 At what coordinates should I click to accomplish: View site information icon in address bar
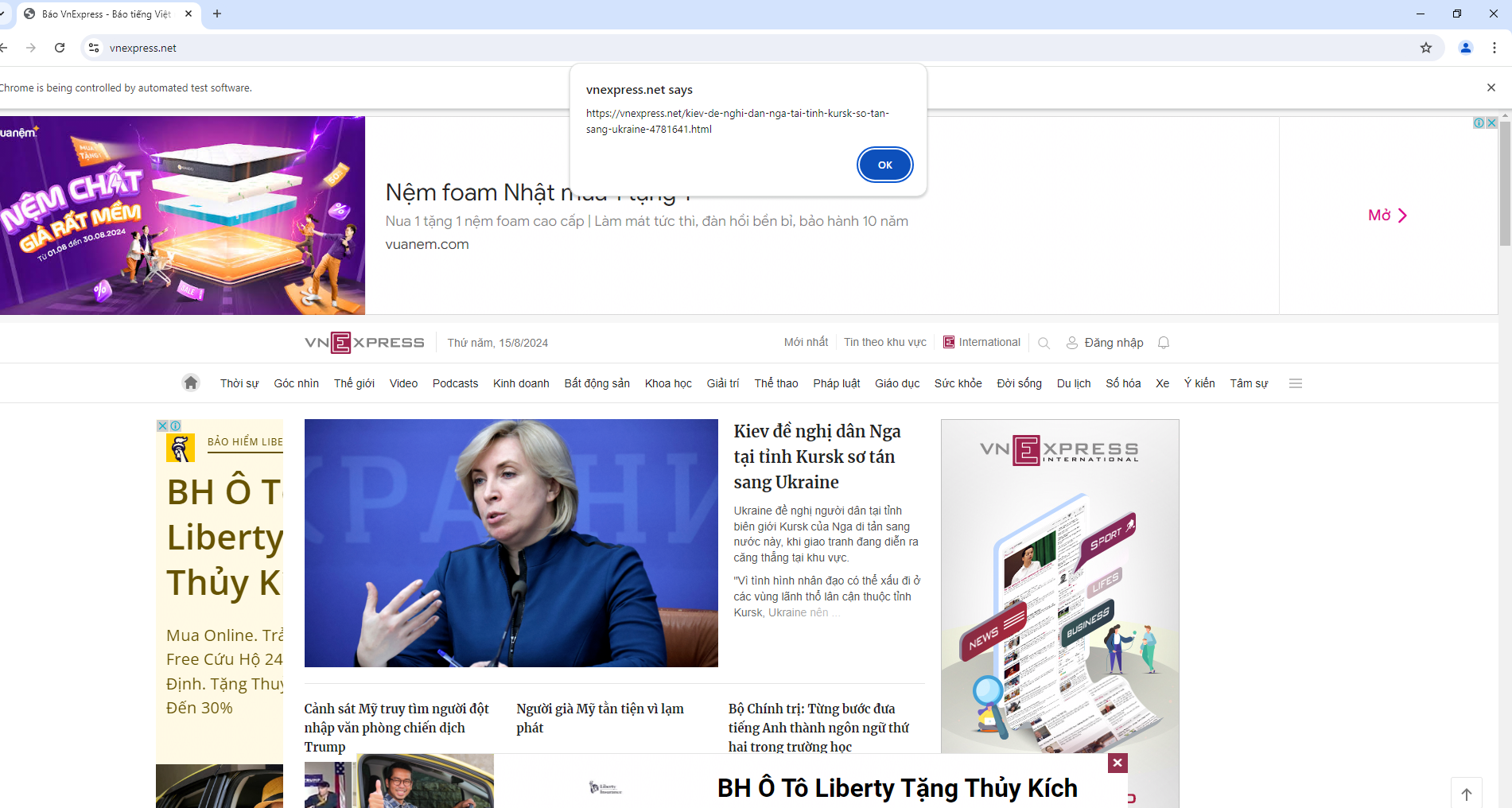click(x=94, y=48)
